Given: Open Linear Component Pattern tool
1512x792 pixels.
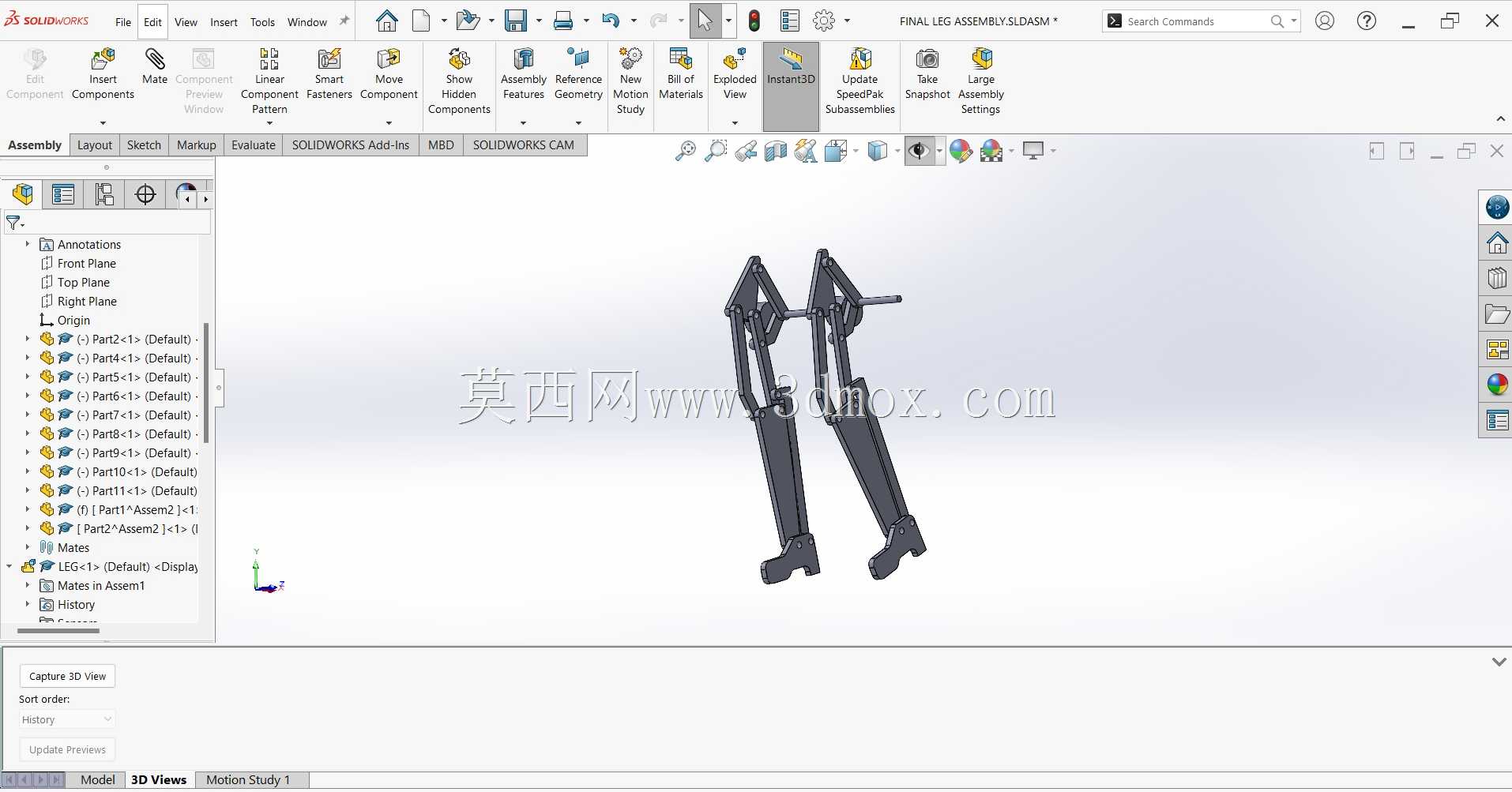Looking at the screenshot, I should (x=269, y=81).
